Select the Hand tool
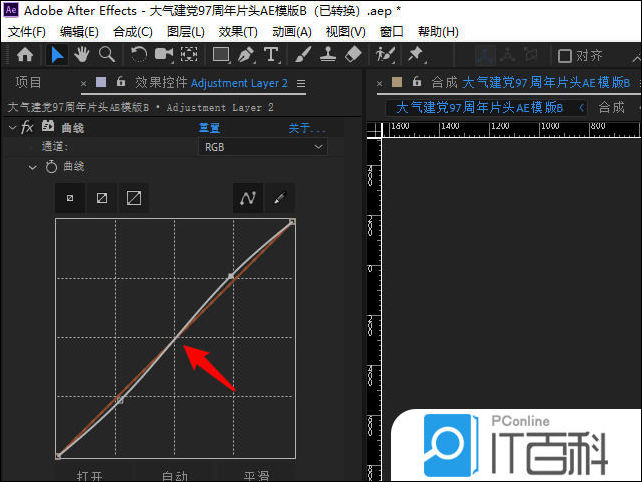The height and width of the screenshot is (482, 642). pyautogui.click(x=81, y=54)
